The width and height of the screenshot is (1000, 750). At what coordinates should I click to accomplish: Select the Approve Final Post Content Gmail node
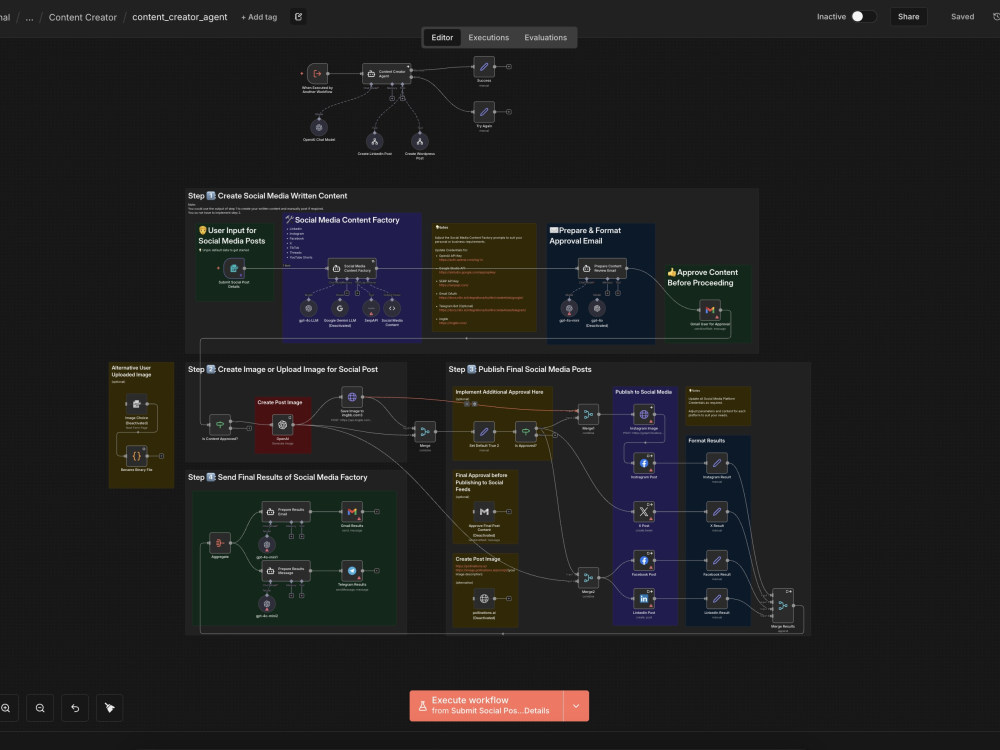coord(484,511)
